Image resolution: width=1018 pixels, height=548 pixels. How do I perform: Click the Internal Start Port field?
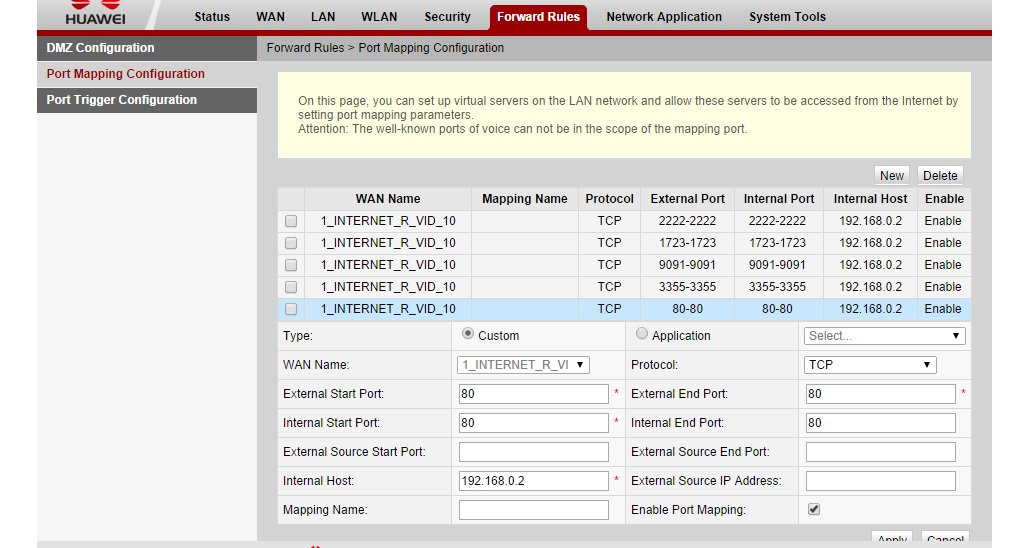click(534, 423)
